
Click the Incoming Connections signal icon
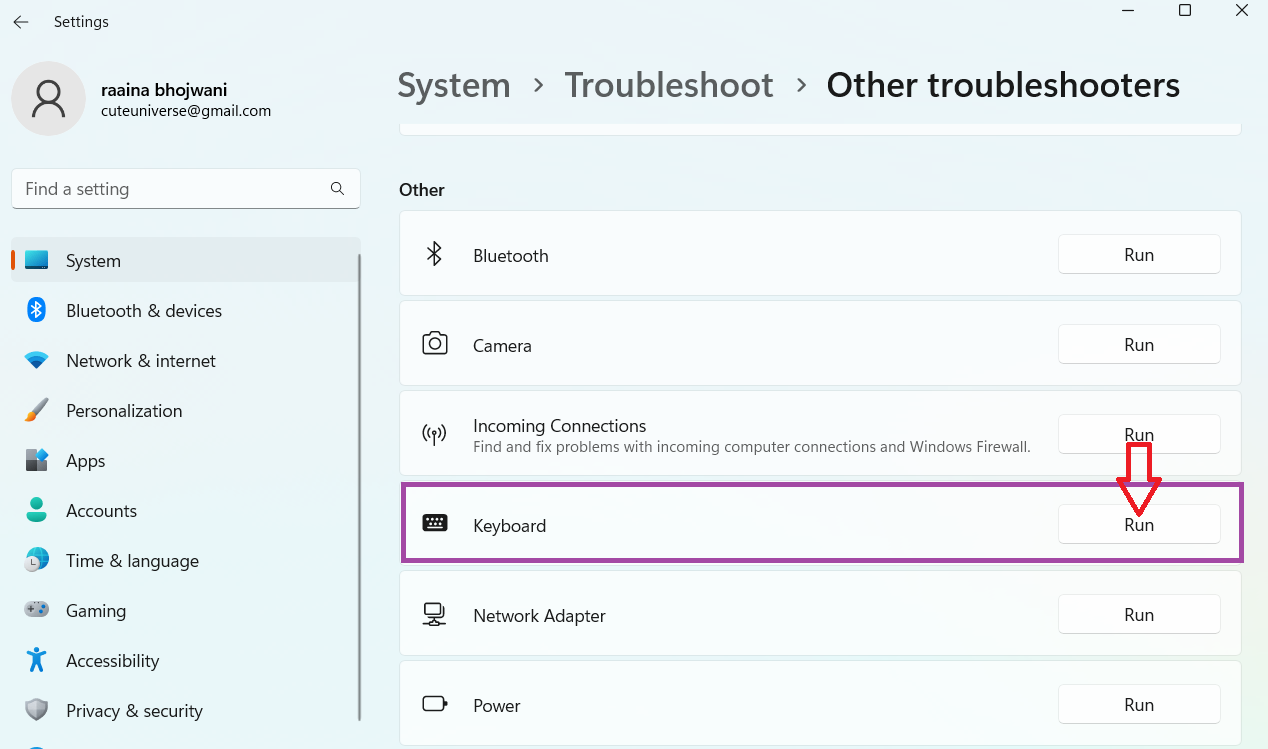click(435, 433)
